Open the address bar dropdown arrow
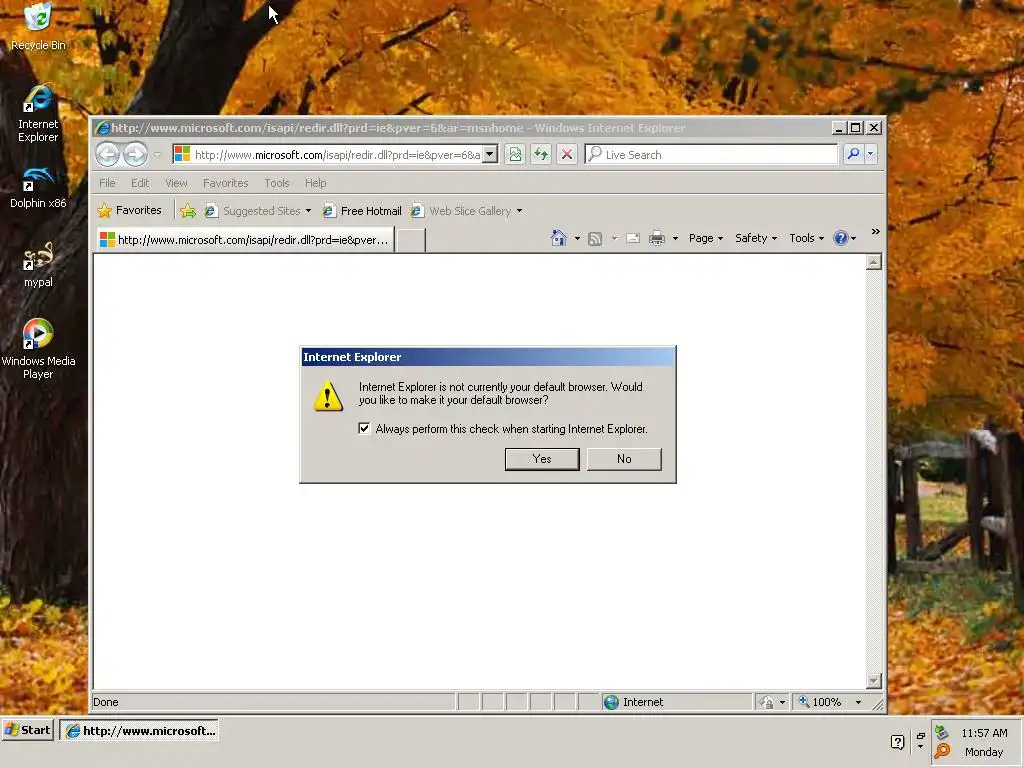The height and width of the screenshot is (768, 1024). click(490, 154)
